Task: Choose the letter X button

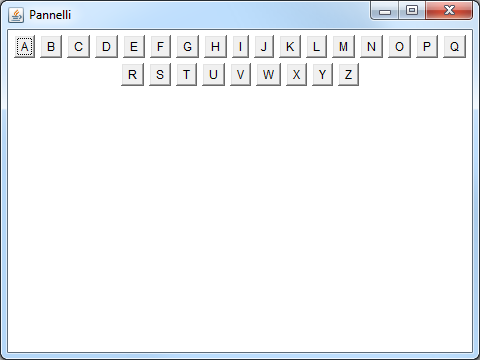Action: (x=296, y=74)
